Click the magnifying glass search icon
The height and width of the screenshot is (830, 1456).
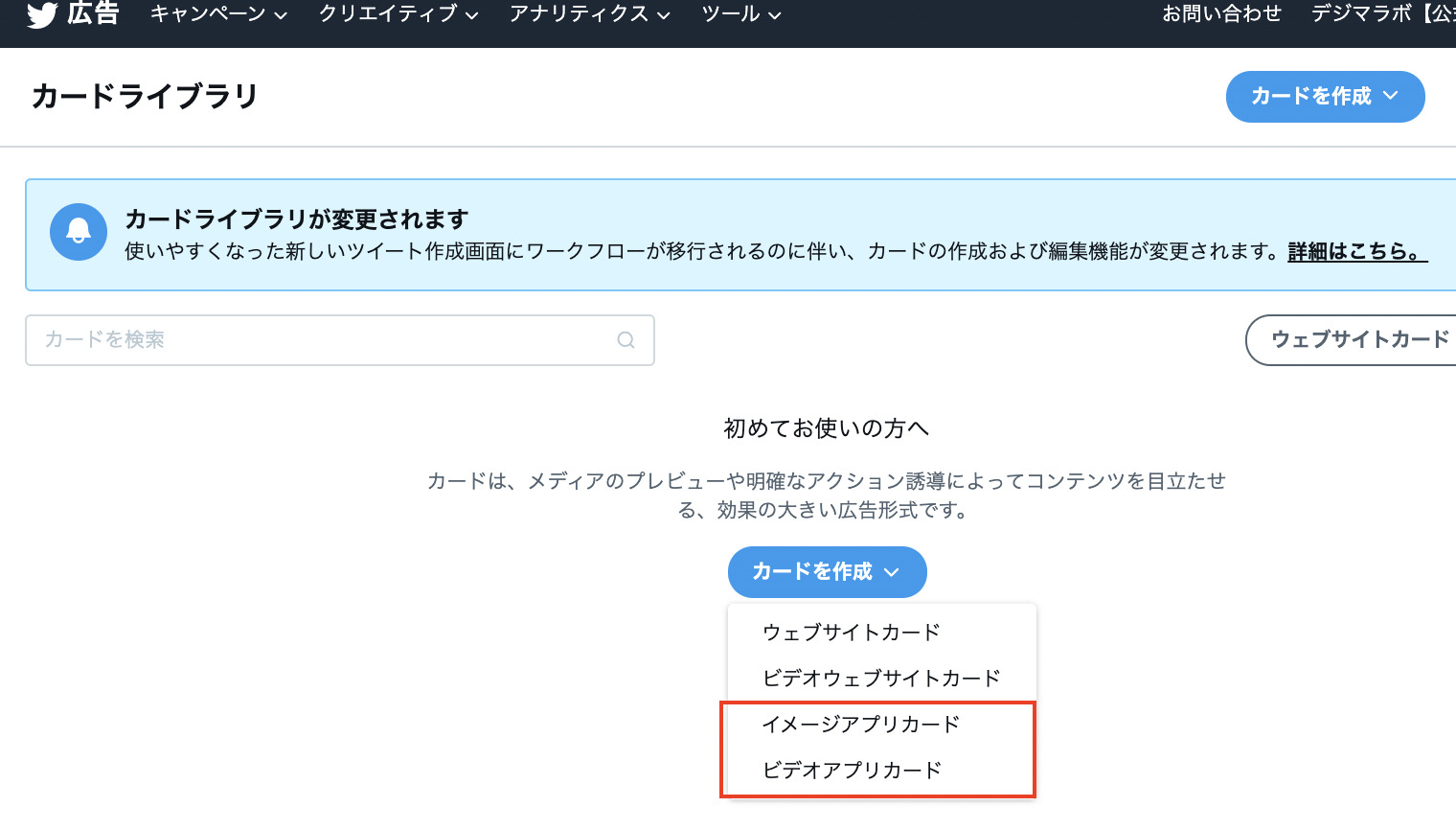pos(626,340)
